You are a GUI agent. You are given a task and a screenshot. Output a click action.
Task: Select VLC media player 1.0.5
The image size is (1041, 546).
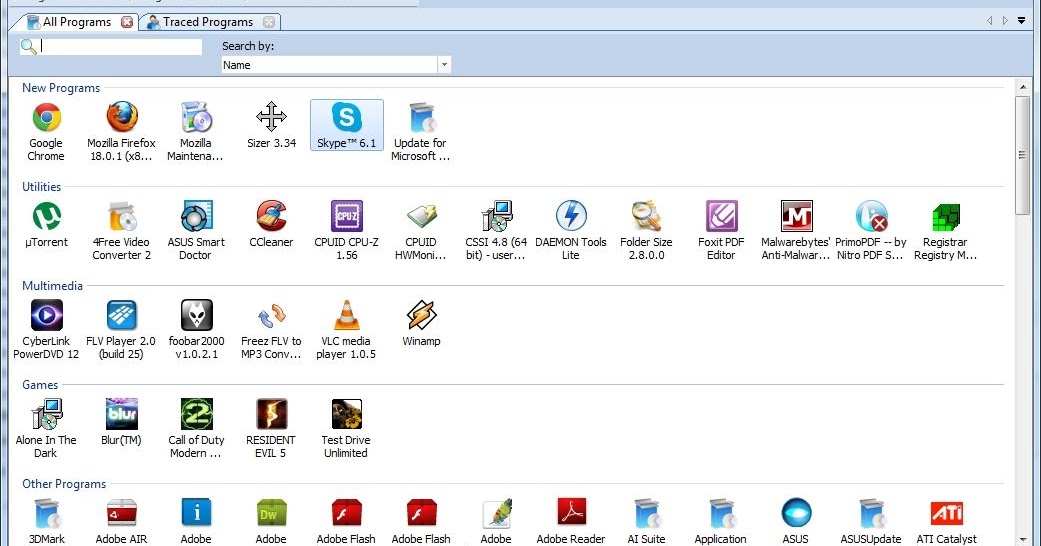point(347,316)
